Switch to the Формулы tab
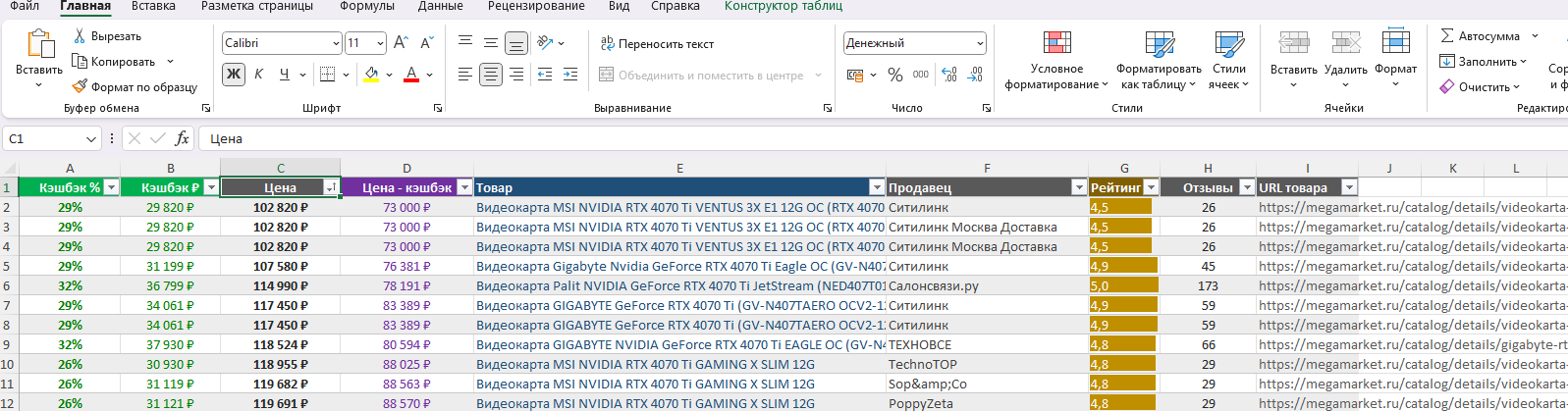This screenshot has width=1568, height=411. coord(366,6)
